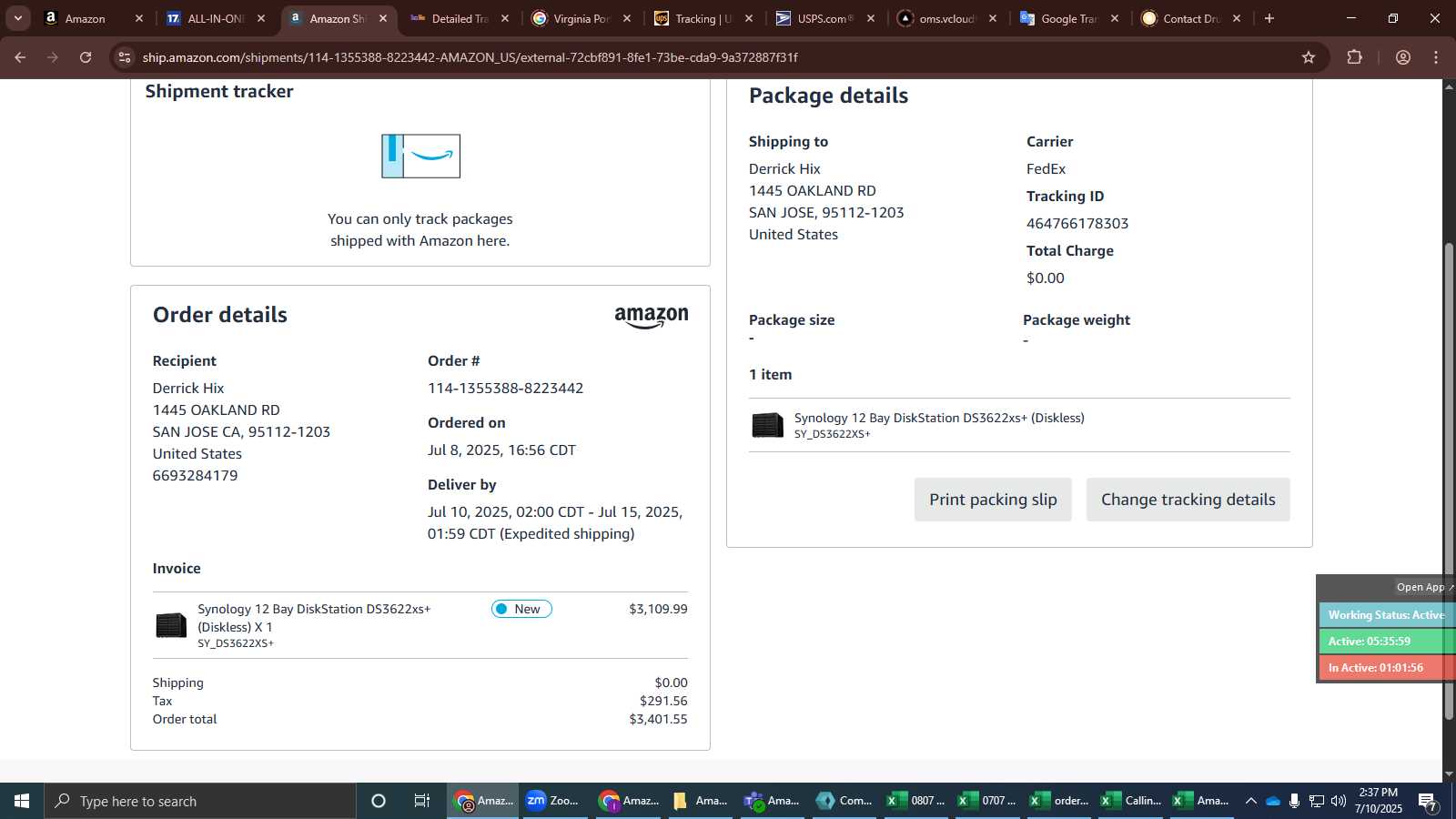
Task: View site information icon in address bar
Action: pos(125,57)
